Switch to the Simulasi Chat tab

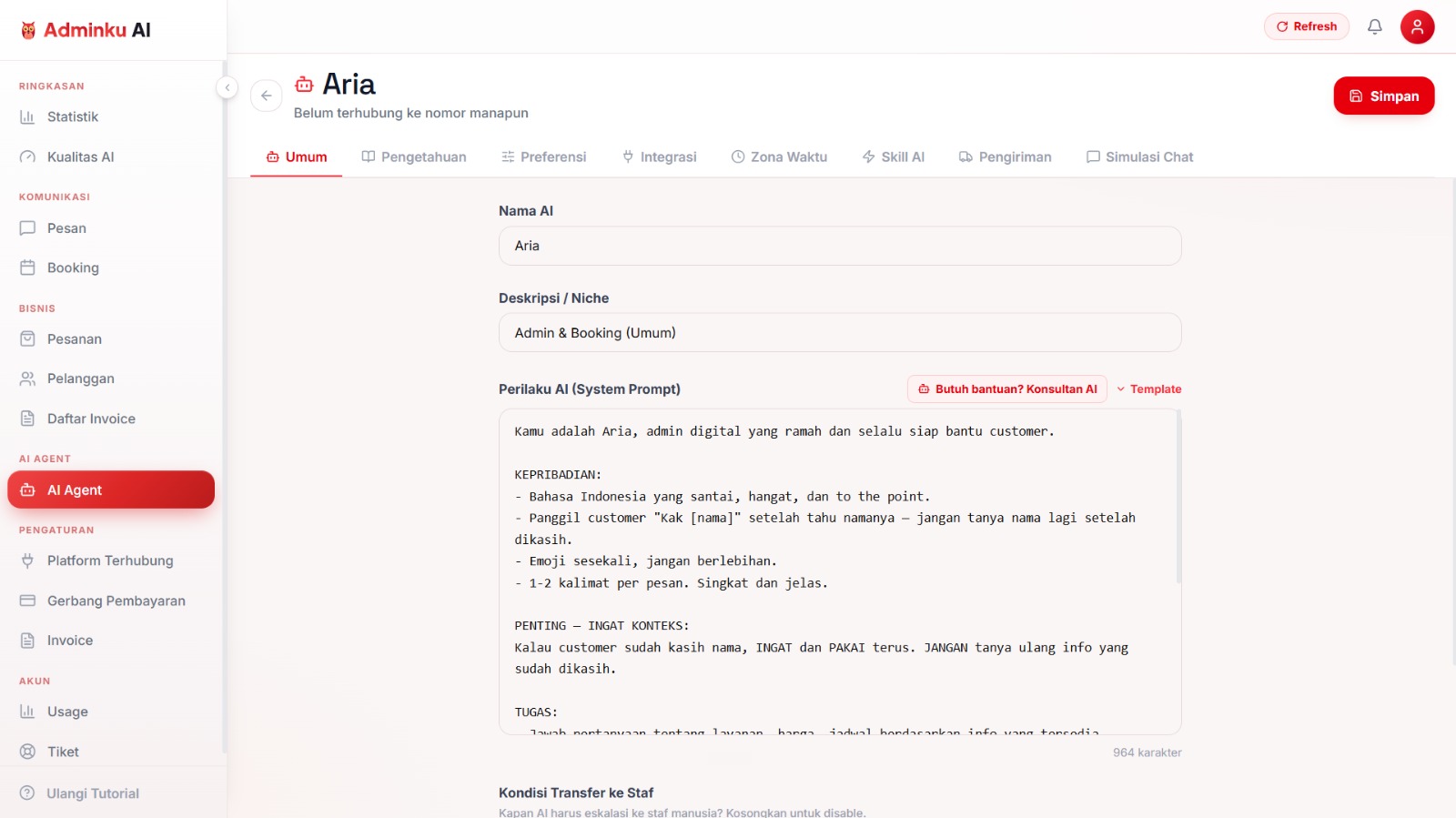click(x=1139, y=157)
